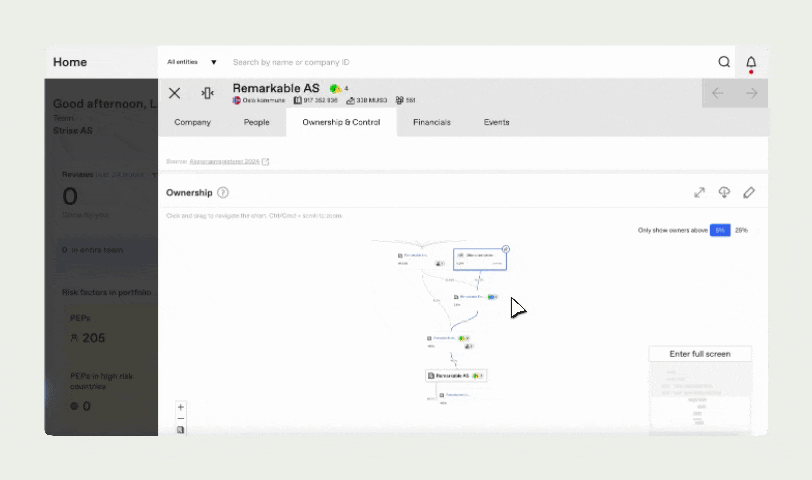
Task: Click the Enter full screen tooltip
Action: click(700, 354)
